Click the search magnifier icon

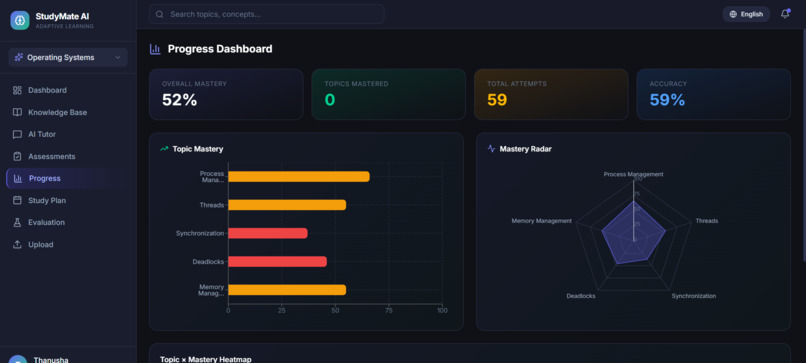click(160, 14)
